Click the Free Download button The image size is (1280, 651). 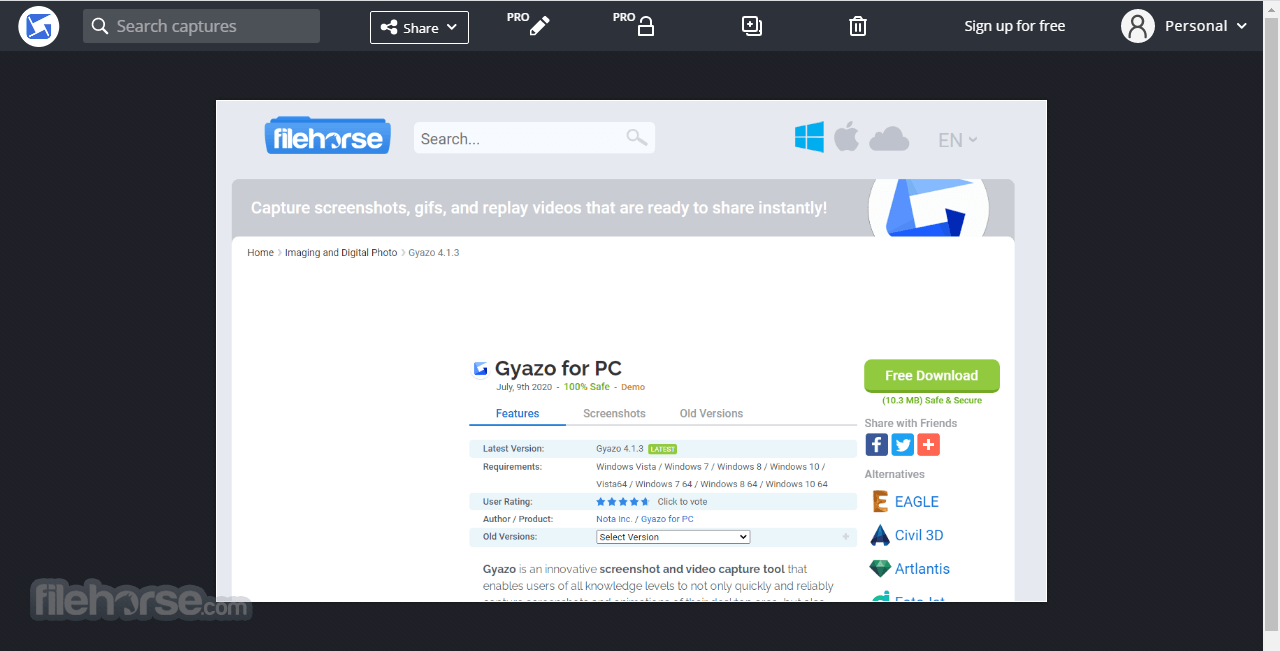(932, 376)
